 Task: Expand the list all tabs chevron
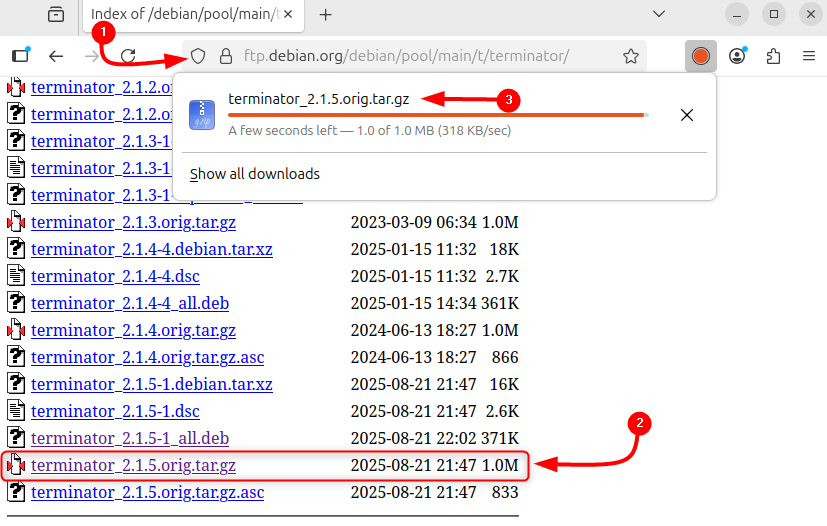tap(658, 14)
